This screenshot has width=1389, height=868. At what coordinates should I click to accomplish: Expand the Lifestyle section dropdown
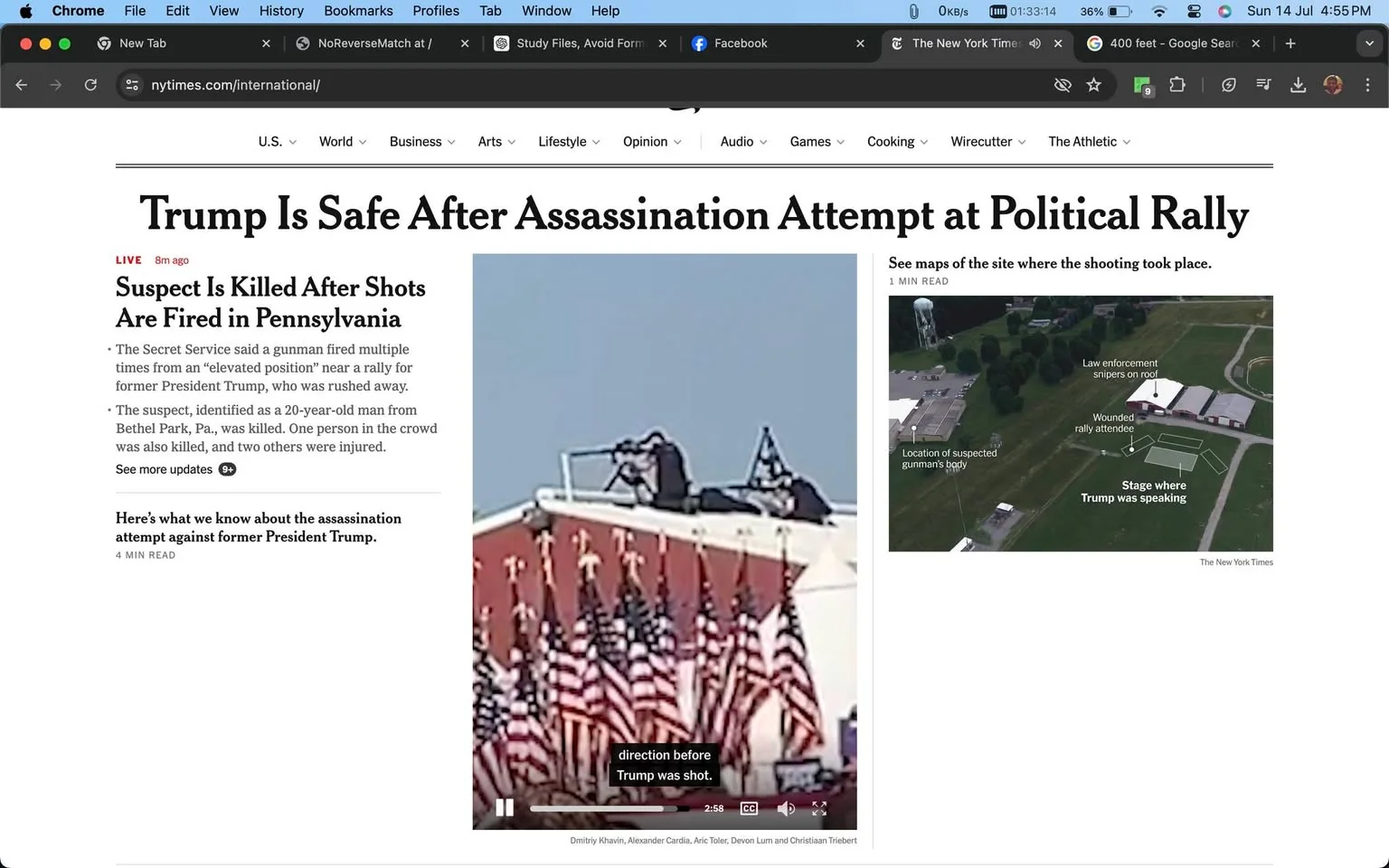(569, 142)
